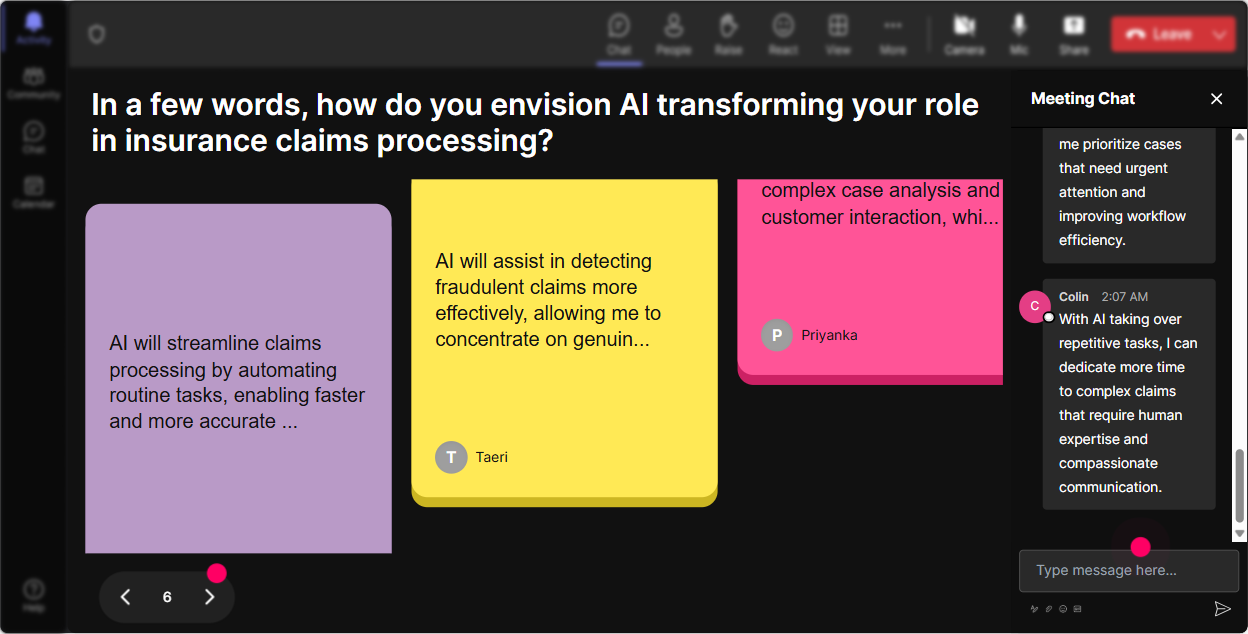The width and height of the screenshot is (1248, 634).
Task: Open the GIF picker icon in chat
Action: click(1077, 608)
